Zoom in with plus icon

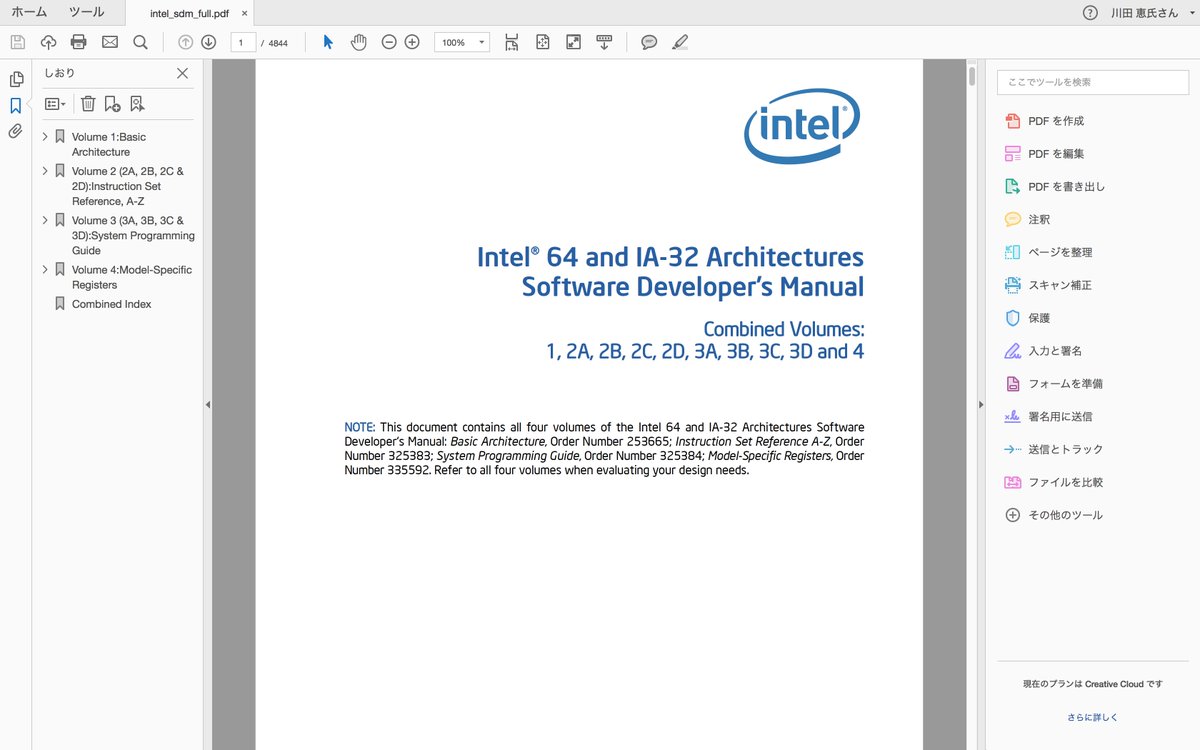pos(412,42)
